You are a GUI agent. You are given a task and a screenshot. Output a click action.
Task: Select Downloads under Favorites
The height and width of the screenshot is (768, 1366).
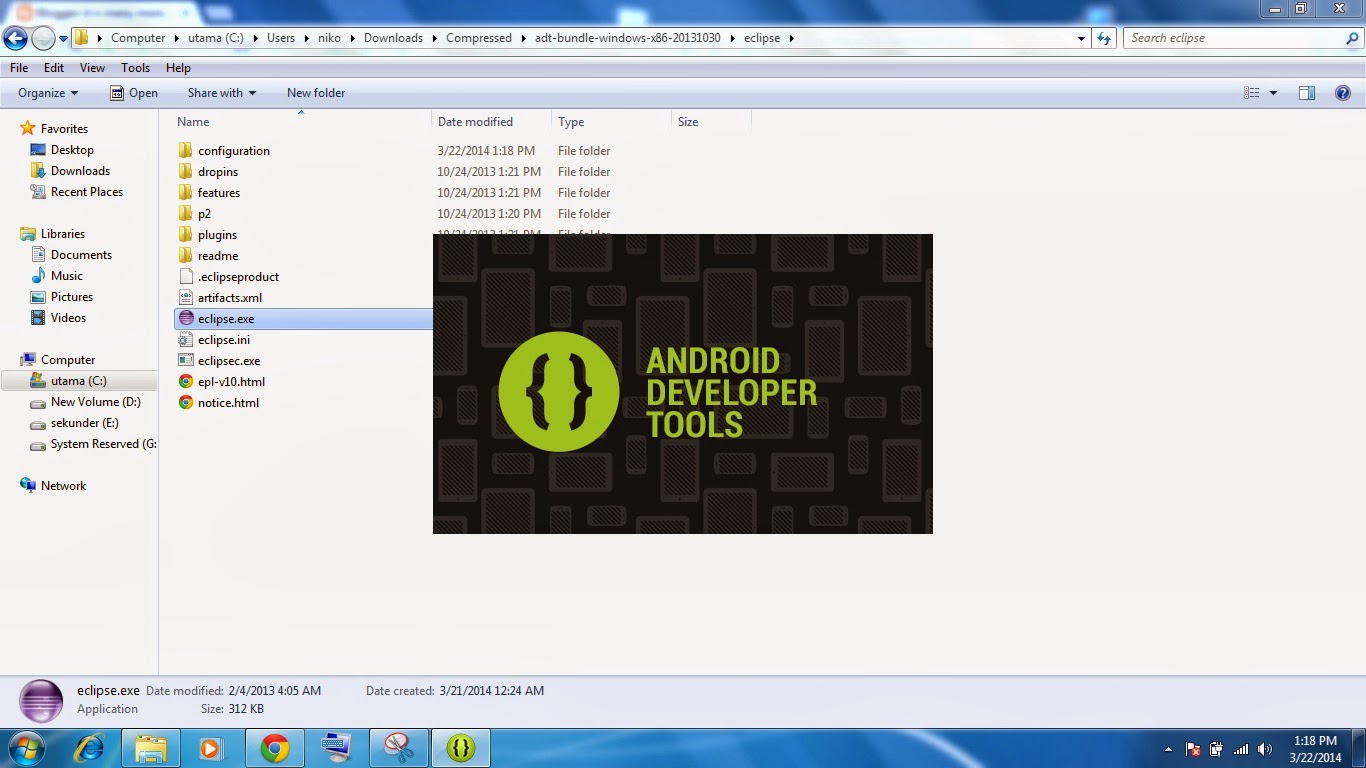click(70, 170)
